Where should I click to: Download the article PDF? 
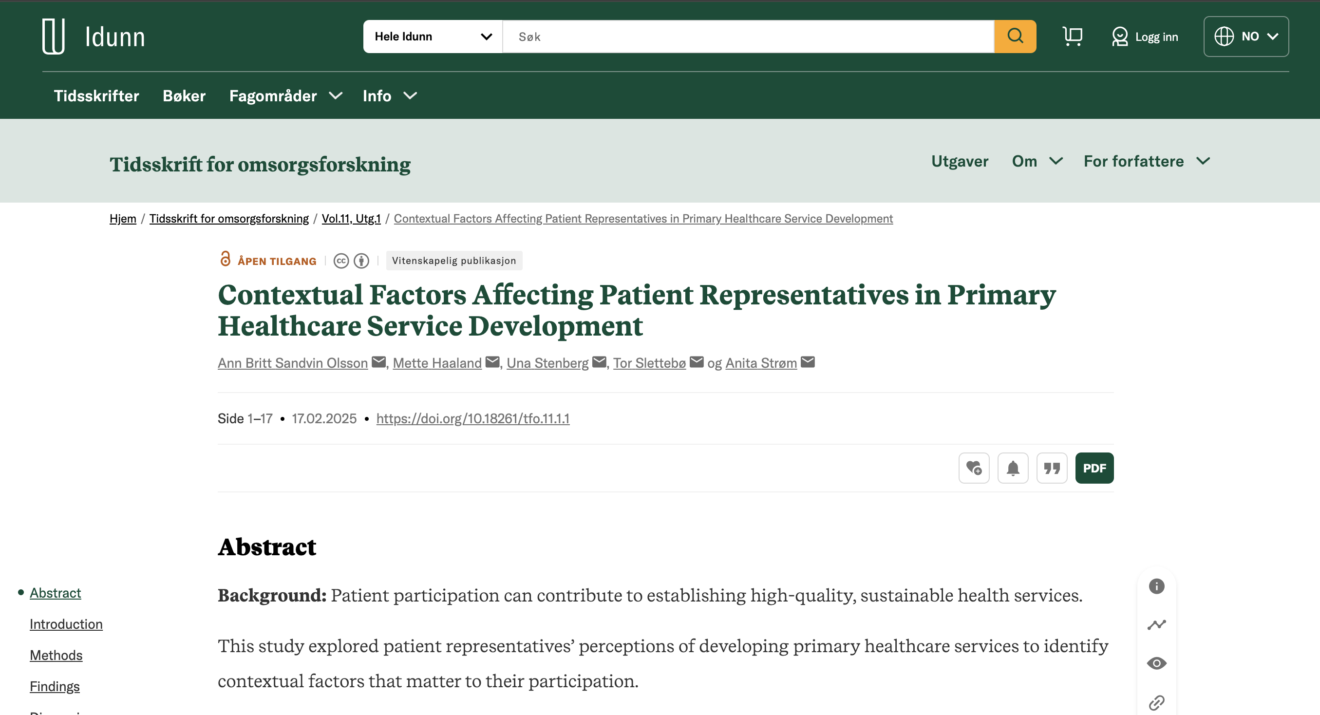click(x=1095, y=468)
